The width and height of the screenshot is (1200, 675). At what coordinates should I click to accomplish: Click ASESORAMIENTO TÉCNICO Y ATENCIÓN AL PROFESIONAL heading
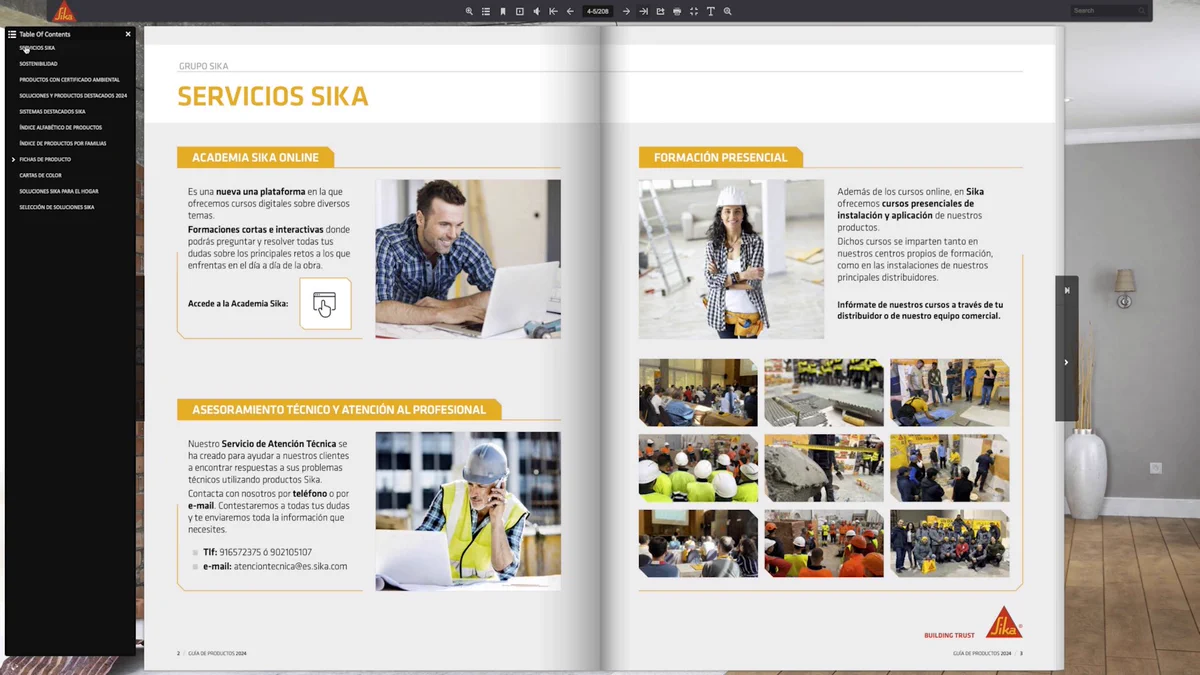point(339,409)
